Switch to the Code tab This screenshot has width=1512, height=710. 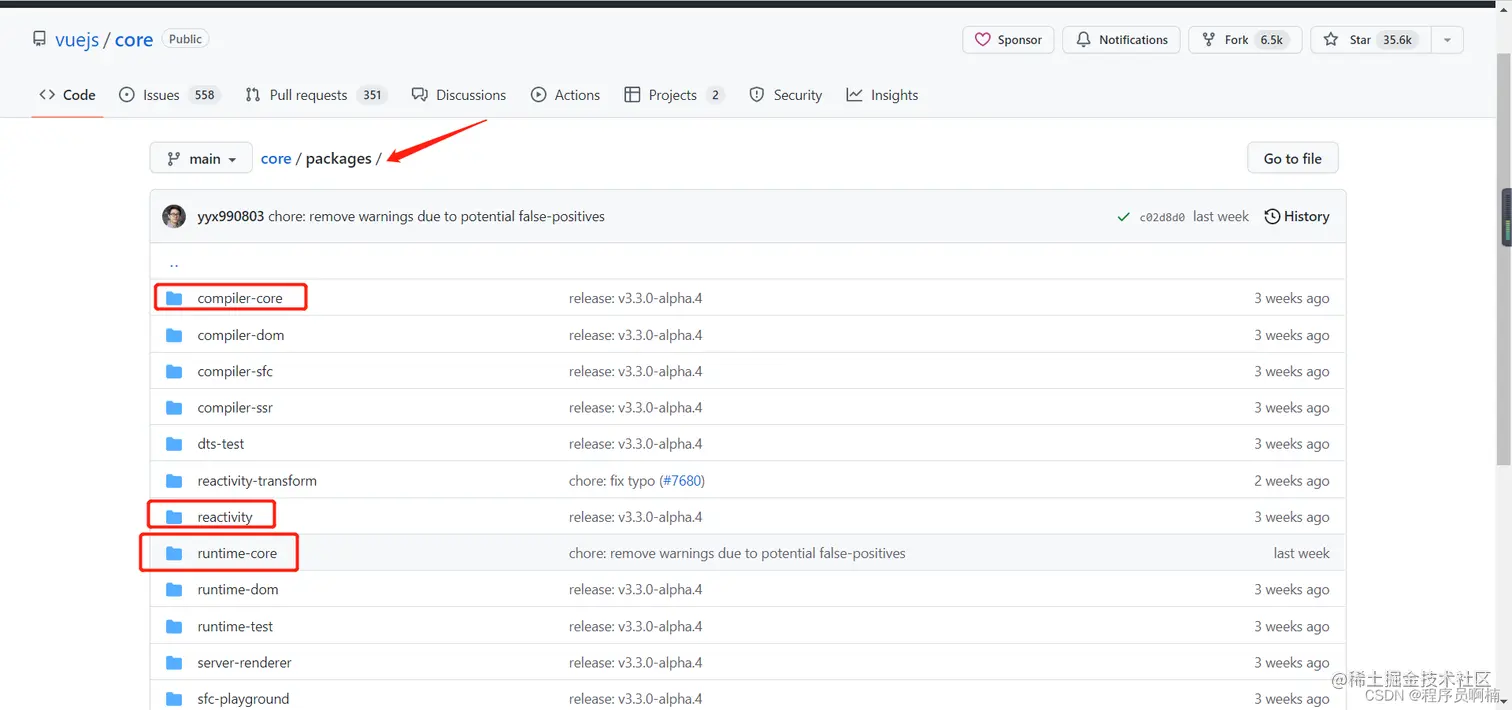pos(67,95)
